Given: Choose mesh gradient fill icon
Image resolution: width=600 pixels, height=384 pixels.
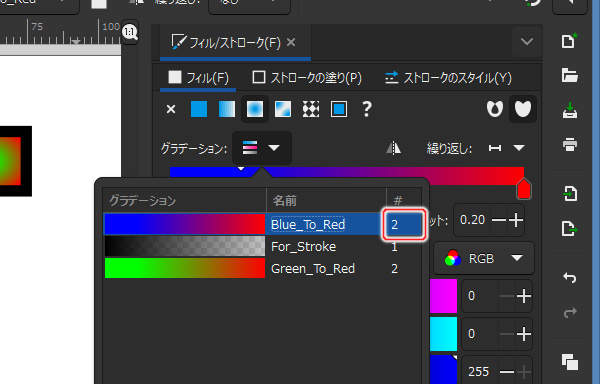Looking at the screenshot, I should (x=283, y=109).
